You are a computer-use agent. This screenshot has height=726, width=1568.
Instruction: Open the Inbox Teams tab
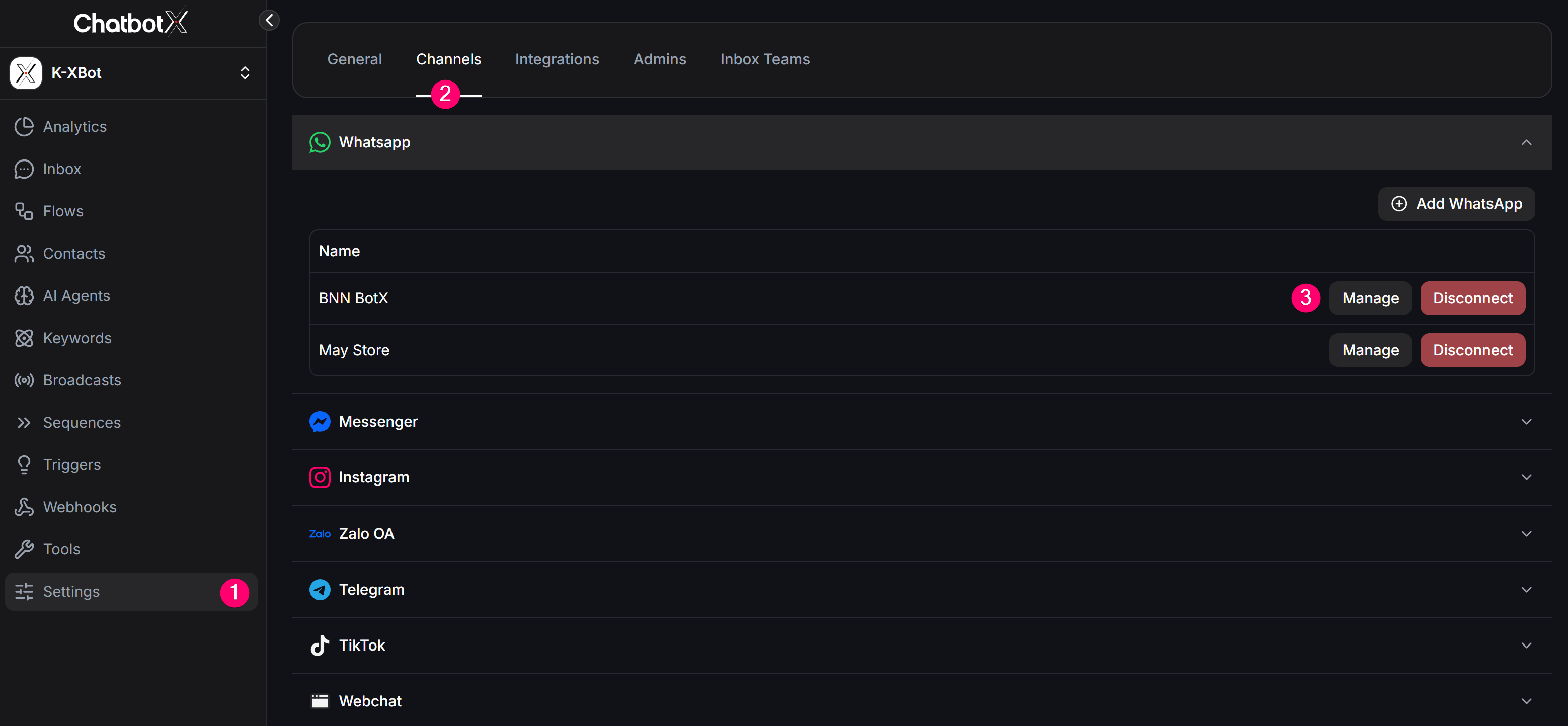click(x=765, y=59)
